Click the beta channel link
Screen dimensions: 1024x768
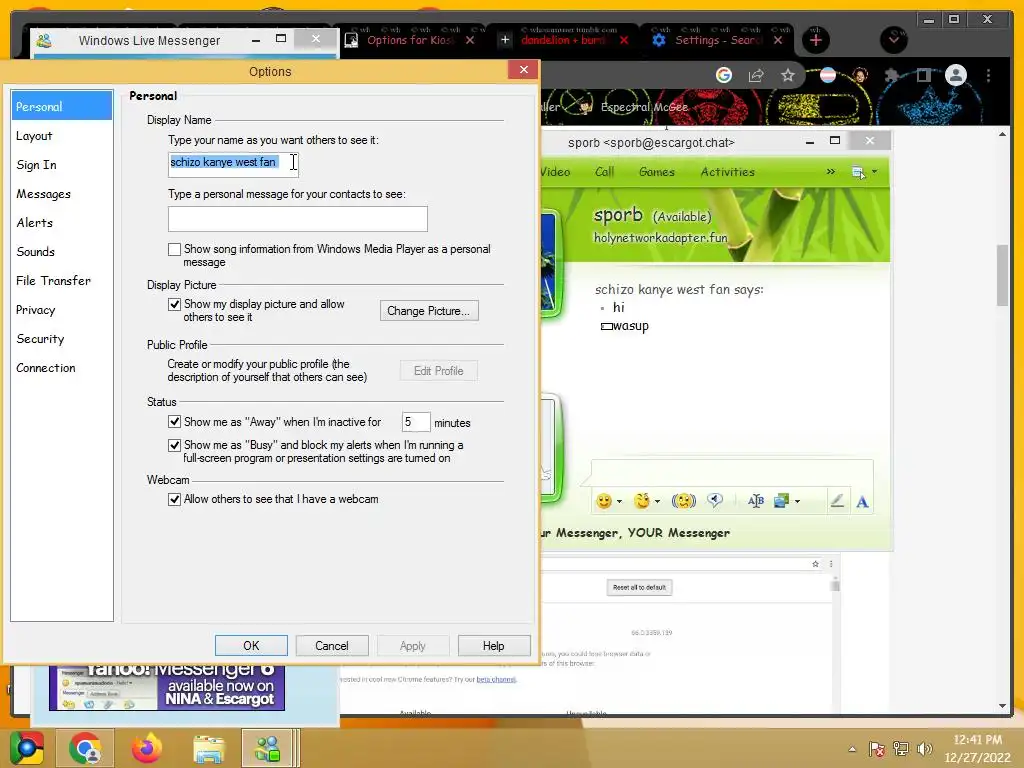(x=496, y=679)
